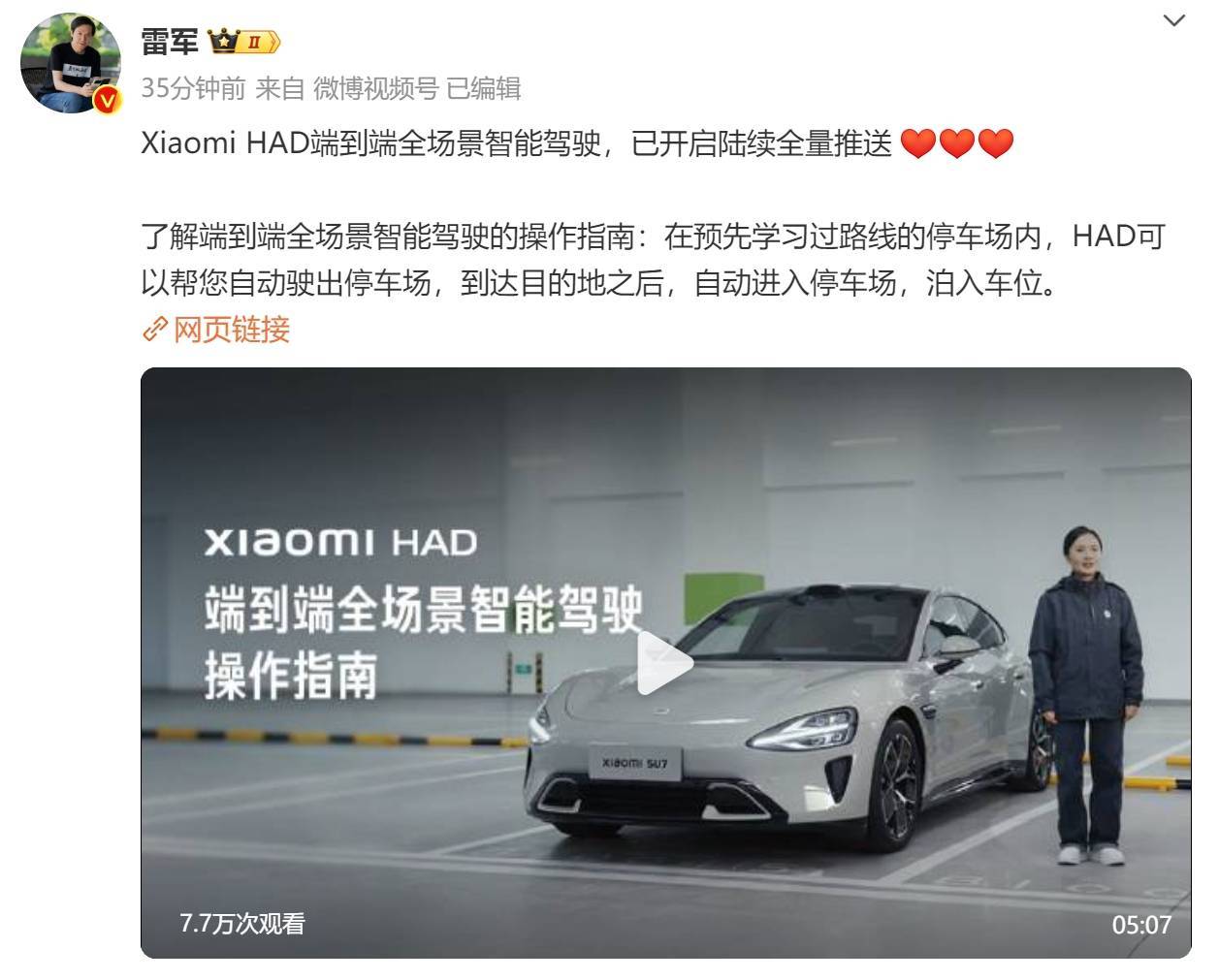Viewport: 1219px width, 980px height.
Task: Play the Xiaomi HAD video
Action: (x=665, y=663)
